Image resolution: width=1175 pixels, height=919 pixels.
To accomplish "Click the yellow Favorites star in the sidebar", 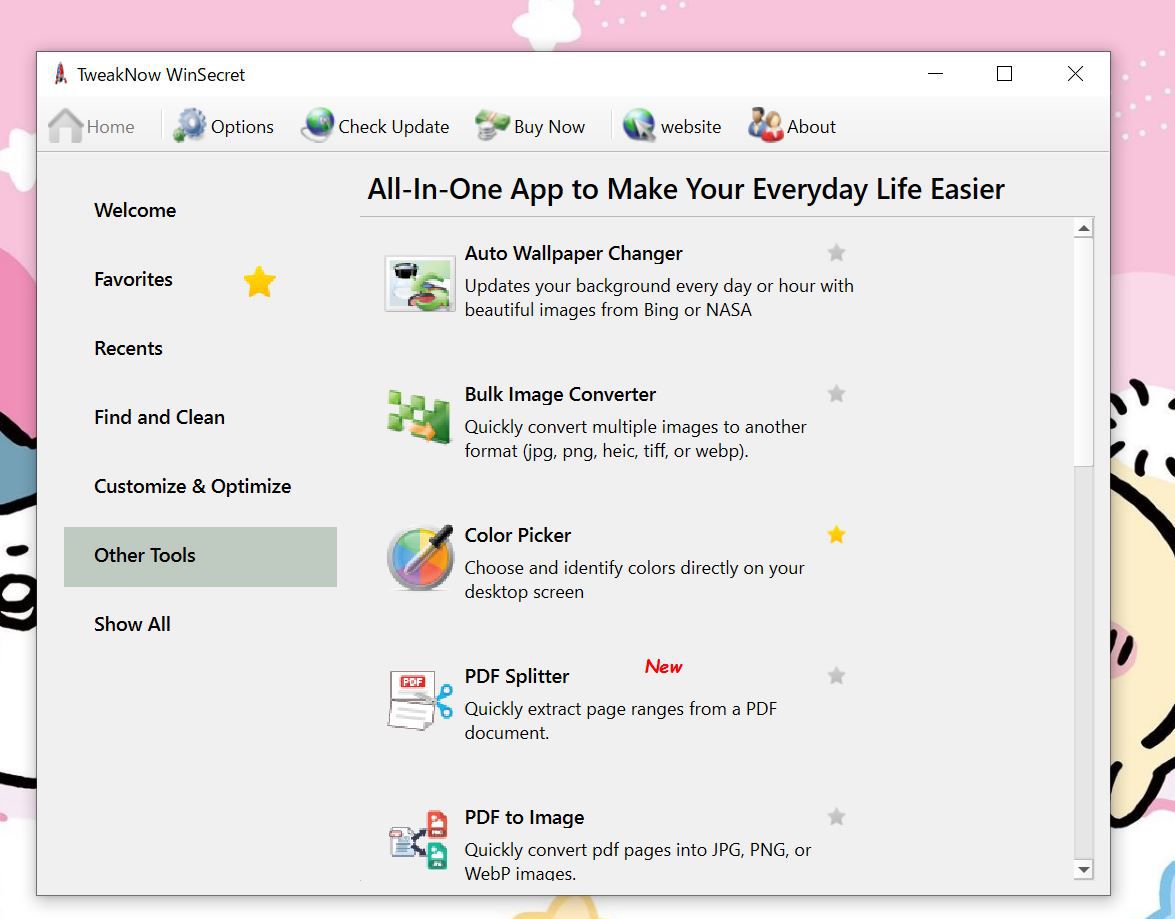I will point(259,281).
